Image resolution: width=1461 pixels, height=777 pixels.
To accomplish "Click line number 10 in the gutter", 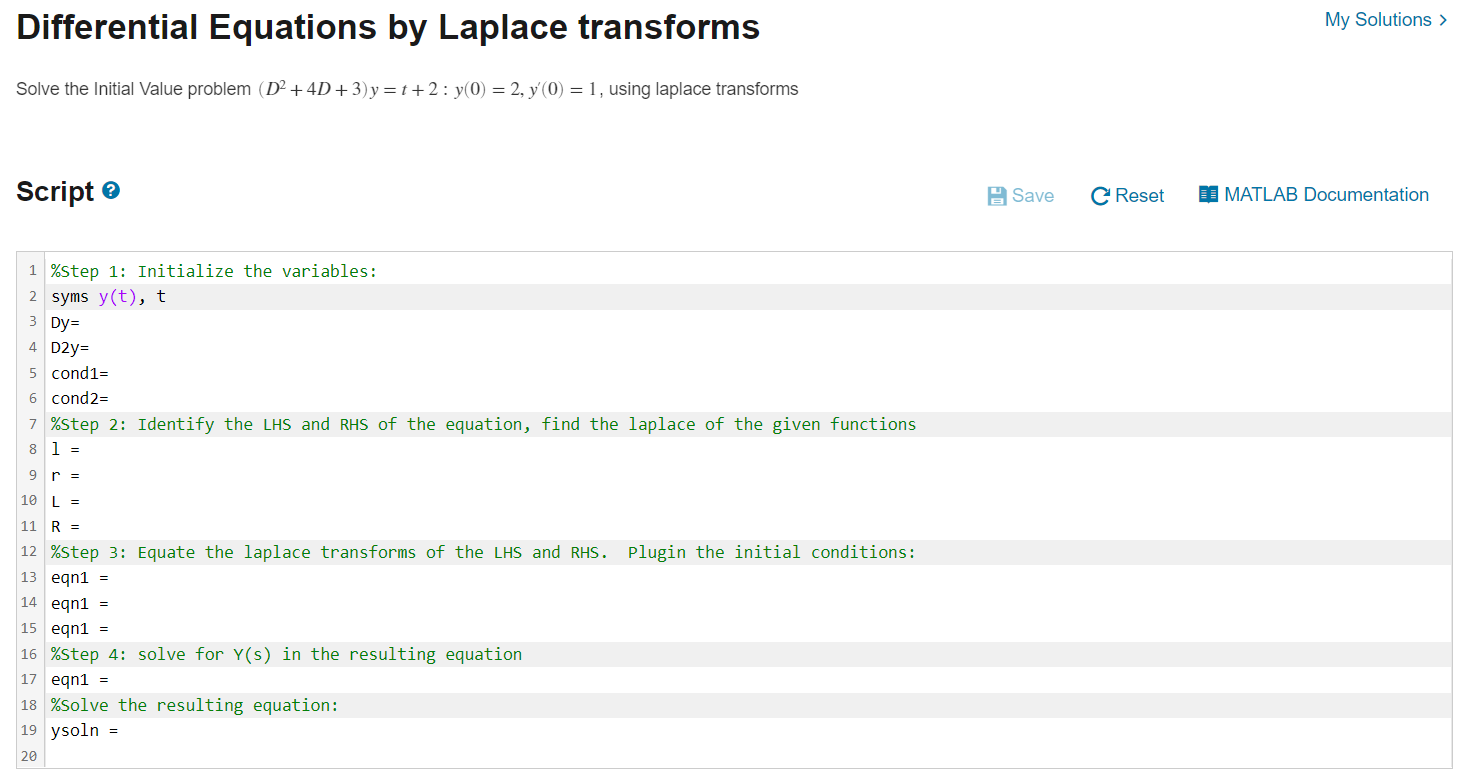I will tap(30, 500).
